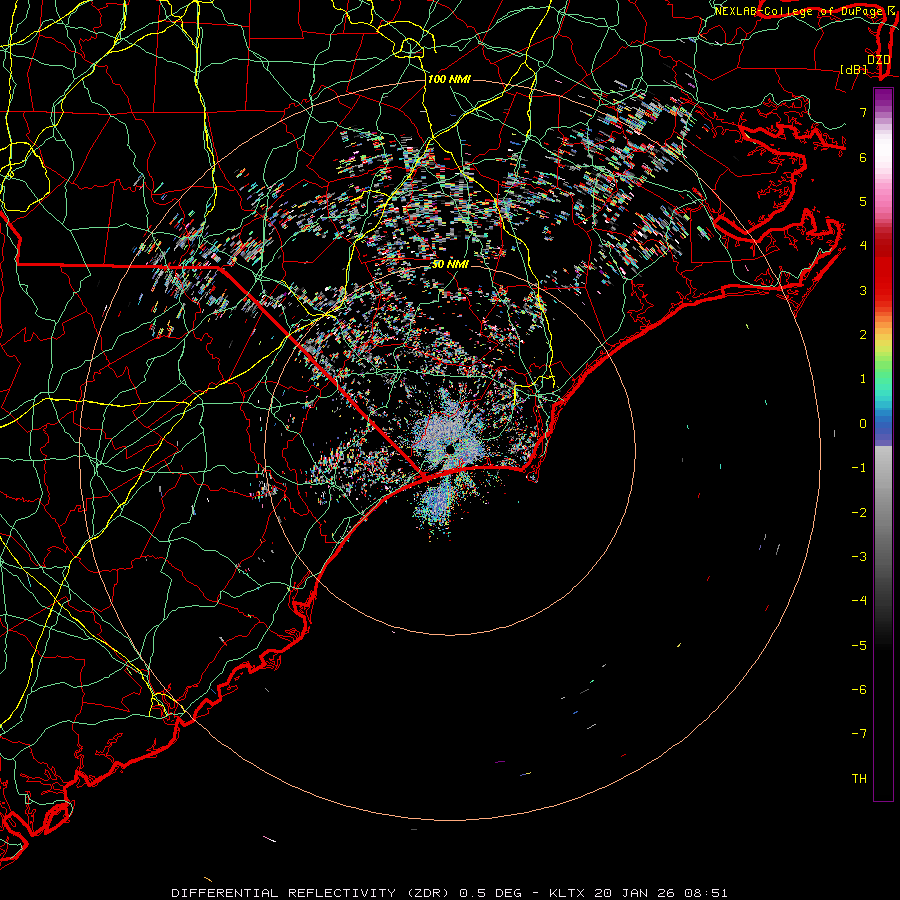Click the TH threshold label on legend
Image resolution: width=900 pixels, height=900 pixels.
859,778
